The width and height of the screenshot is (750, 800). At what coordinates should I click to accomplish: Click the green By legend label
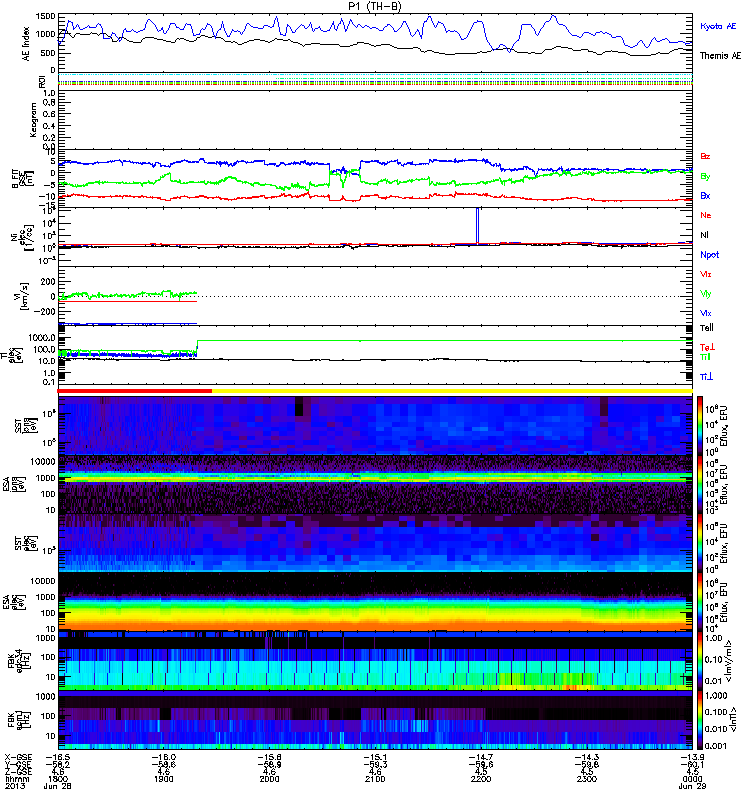(x=705, y=176)
